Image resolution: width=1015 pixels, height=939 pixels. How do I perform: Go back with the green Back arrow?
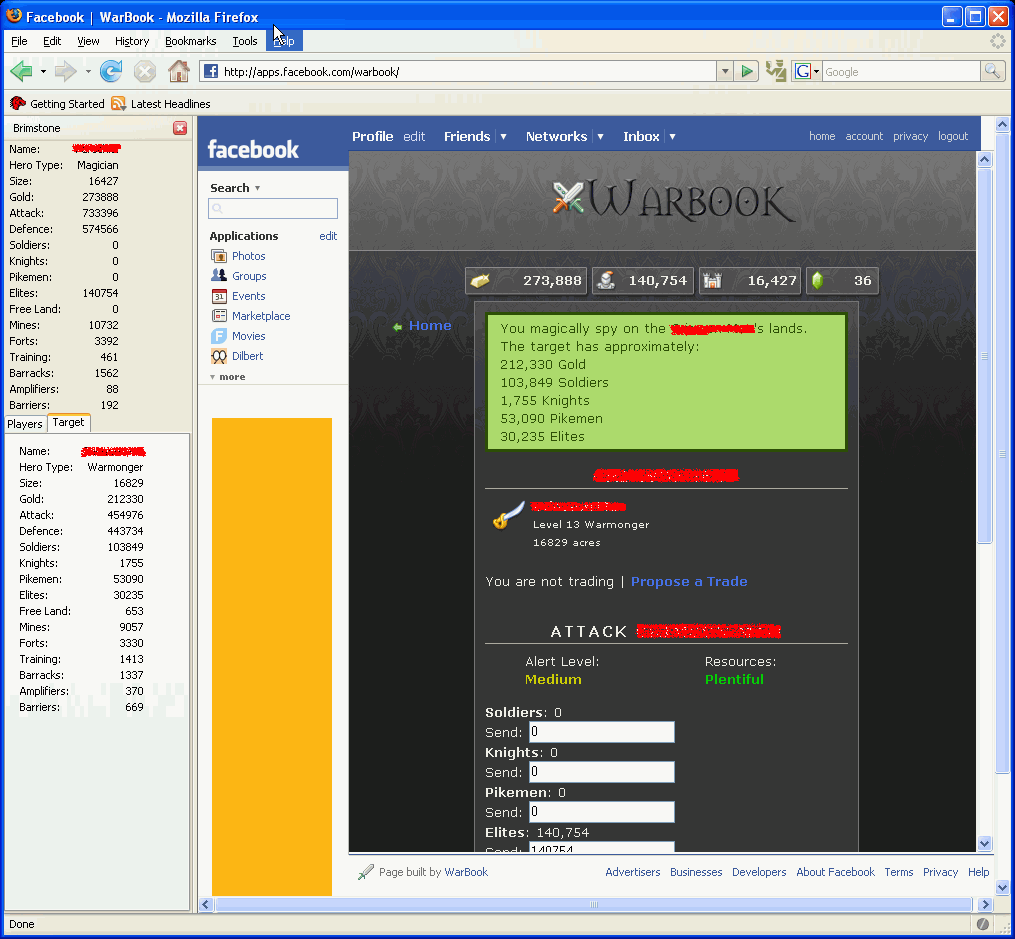21,71
